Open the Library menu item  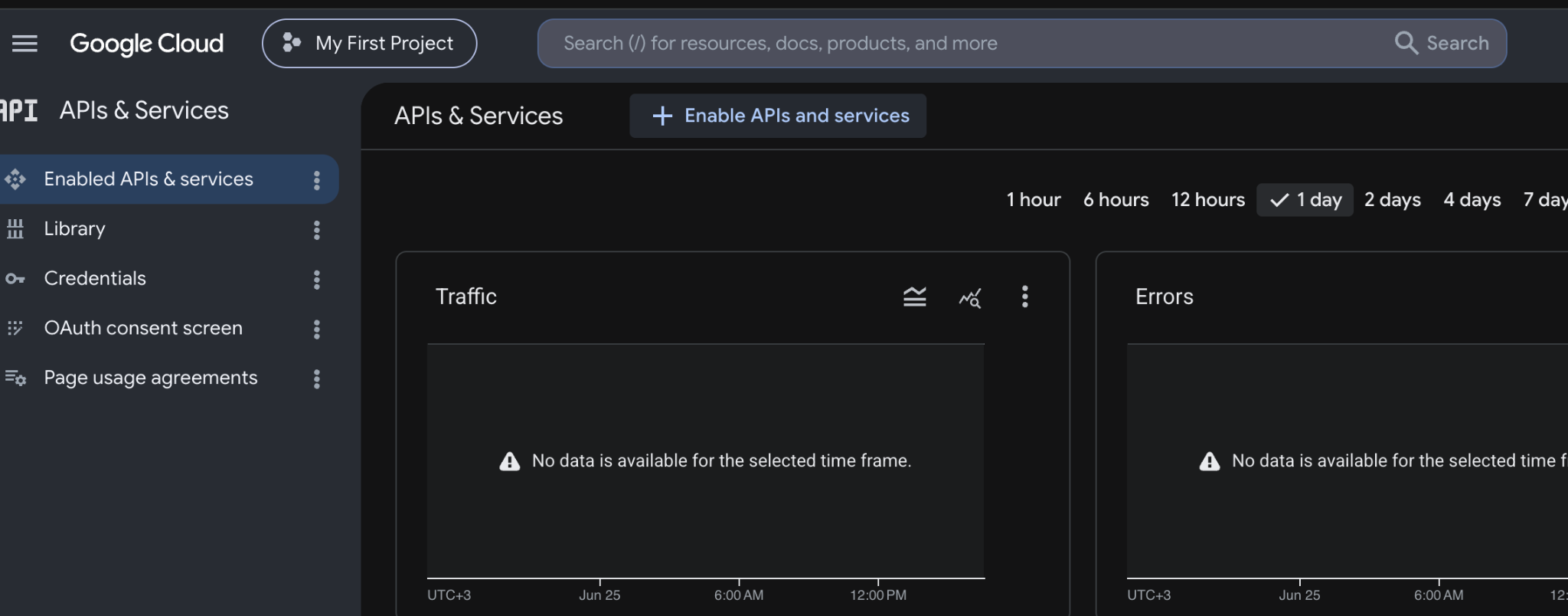pos(74,229)
